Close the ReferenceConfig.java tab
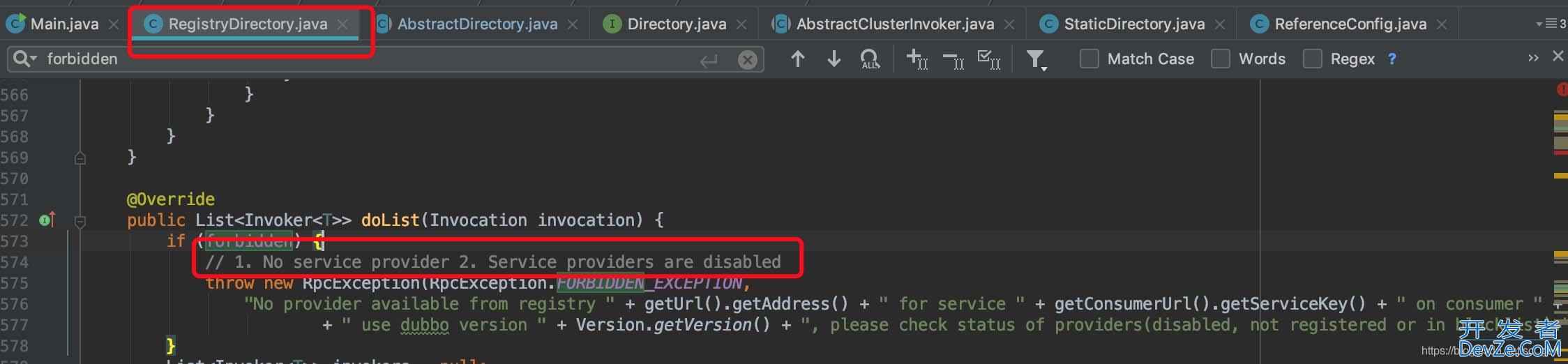Screen dimensions: 1568x364 click(x=1442, y=25)
